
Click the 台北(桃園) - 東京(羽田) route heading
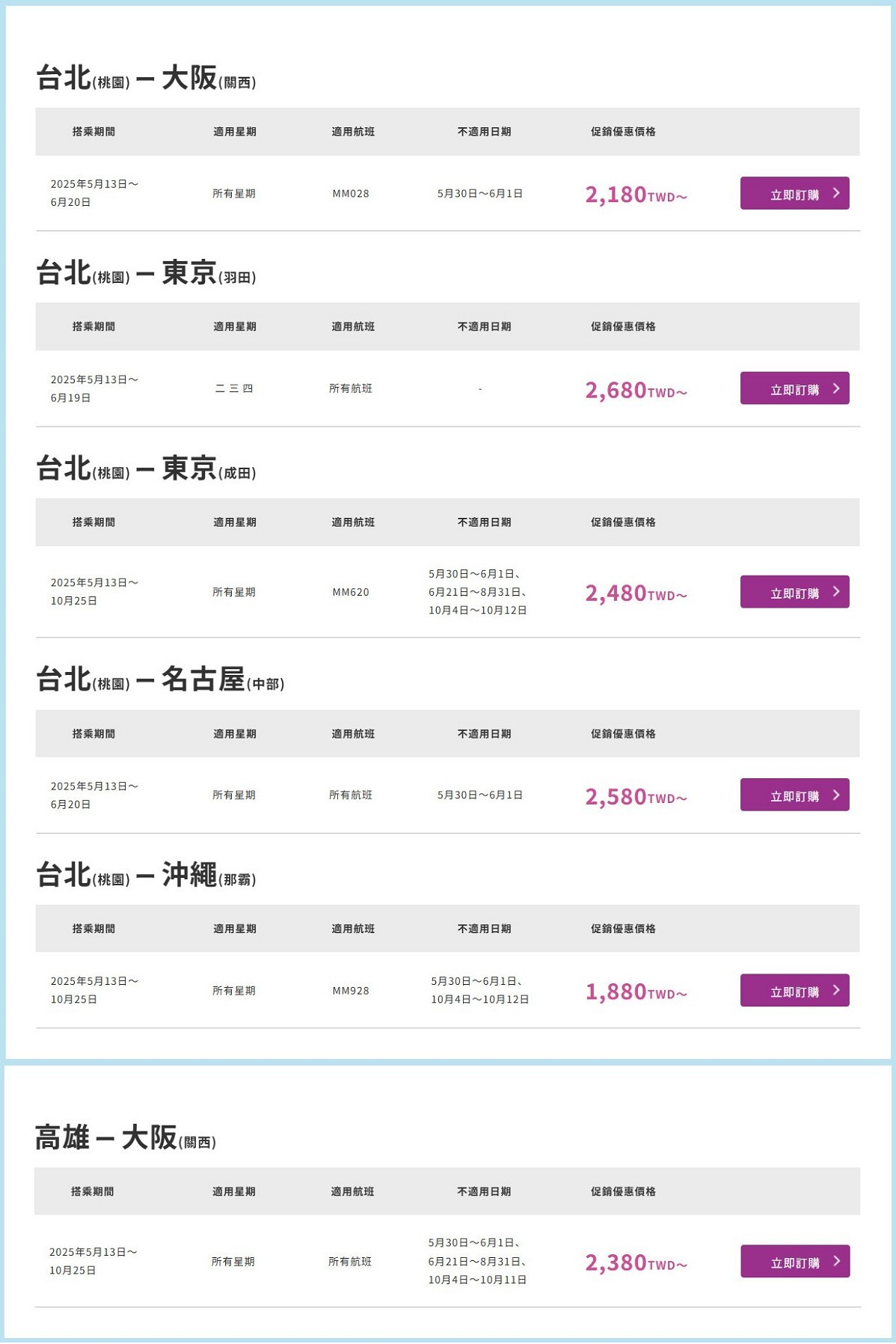[x=147, y=274]
